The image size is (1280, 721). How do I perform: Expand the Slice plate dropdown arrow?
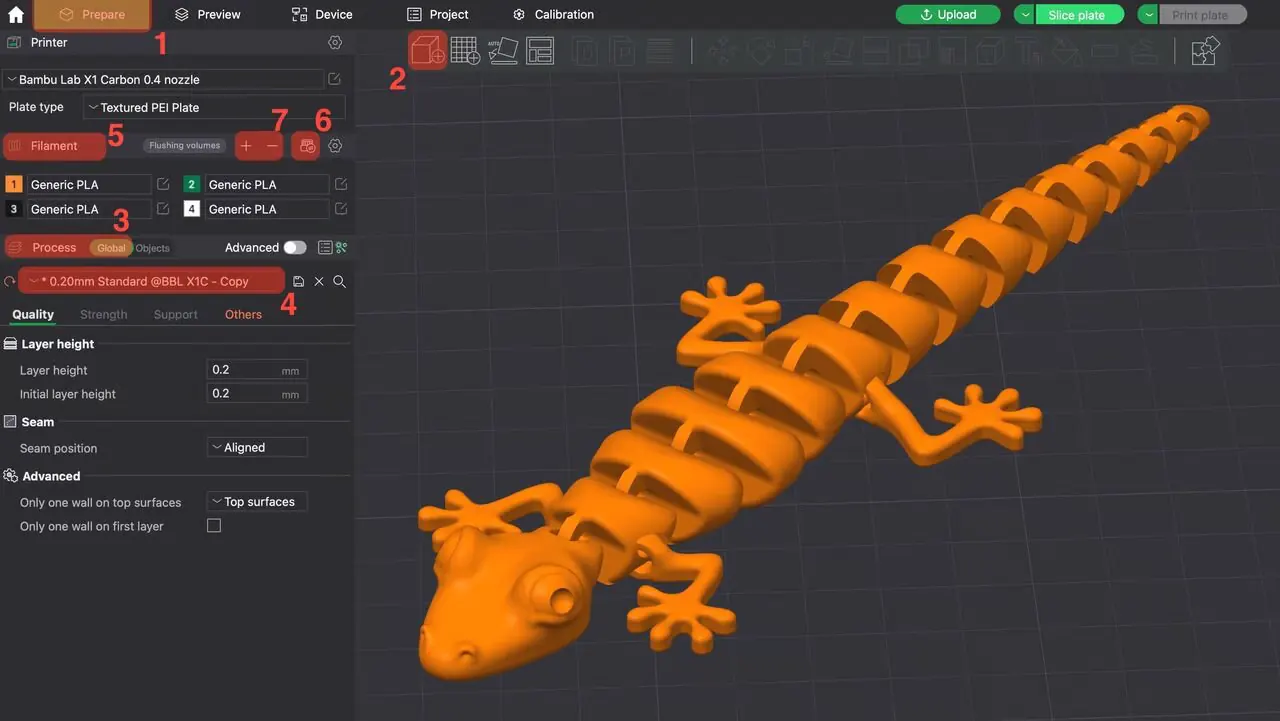click(1025, 15)
